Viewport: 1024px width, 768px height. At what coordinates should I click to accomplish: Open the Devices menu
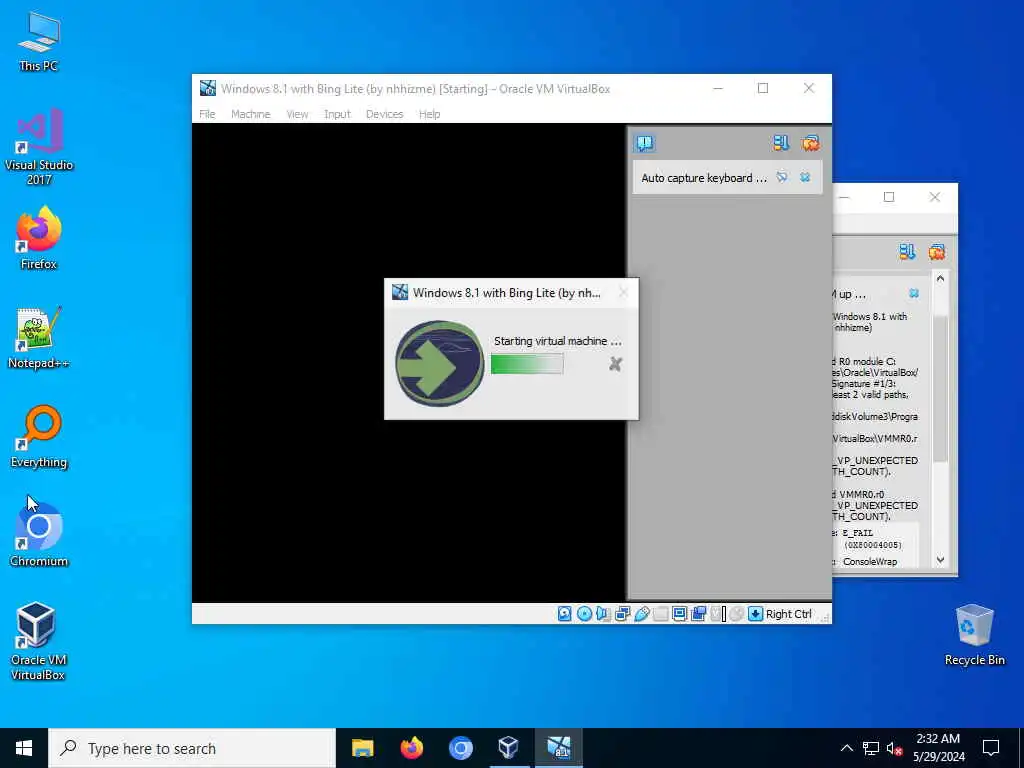tap(384, 114)
